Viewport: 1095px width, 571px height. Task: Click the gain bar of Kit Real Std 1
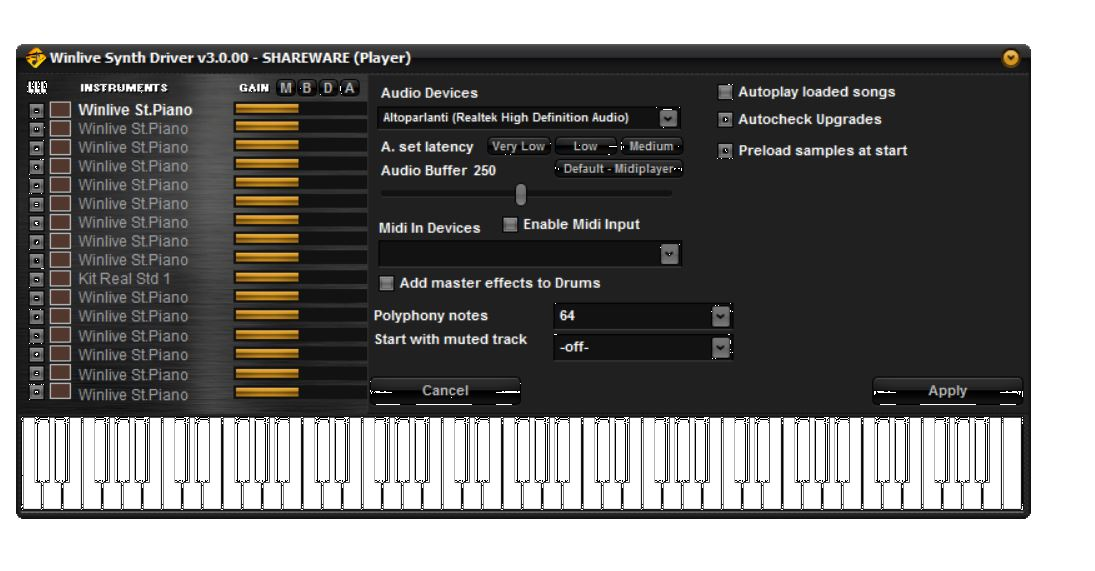300,279
